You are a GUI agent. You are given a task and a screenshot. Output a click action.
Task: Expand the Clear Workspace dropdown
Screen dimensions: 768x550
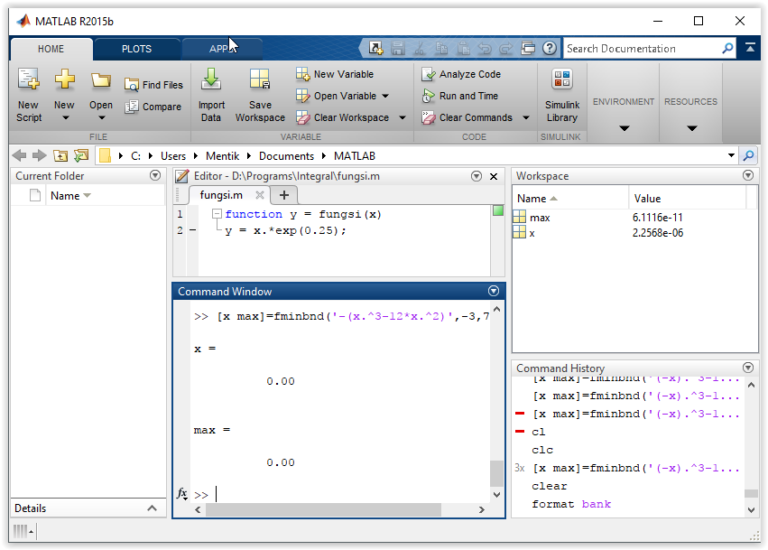click(x=402, y=118)
